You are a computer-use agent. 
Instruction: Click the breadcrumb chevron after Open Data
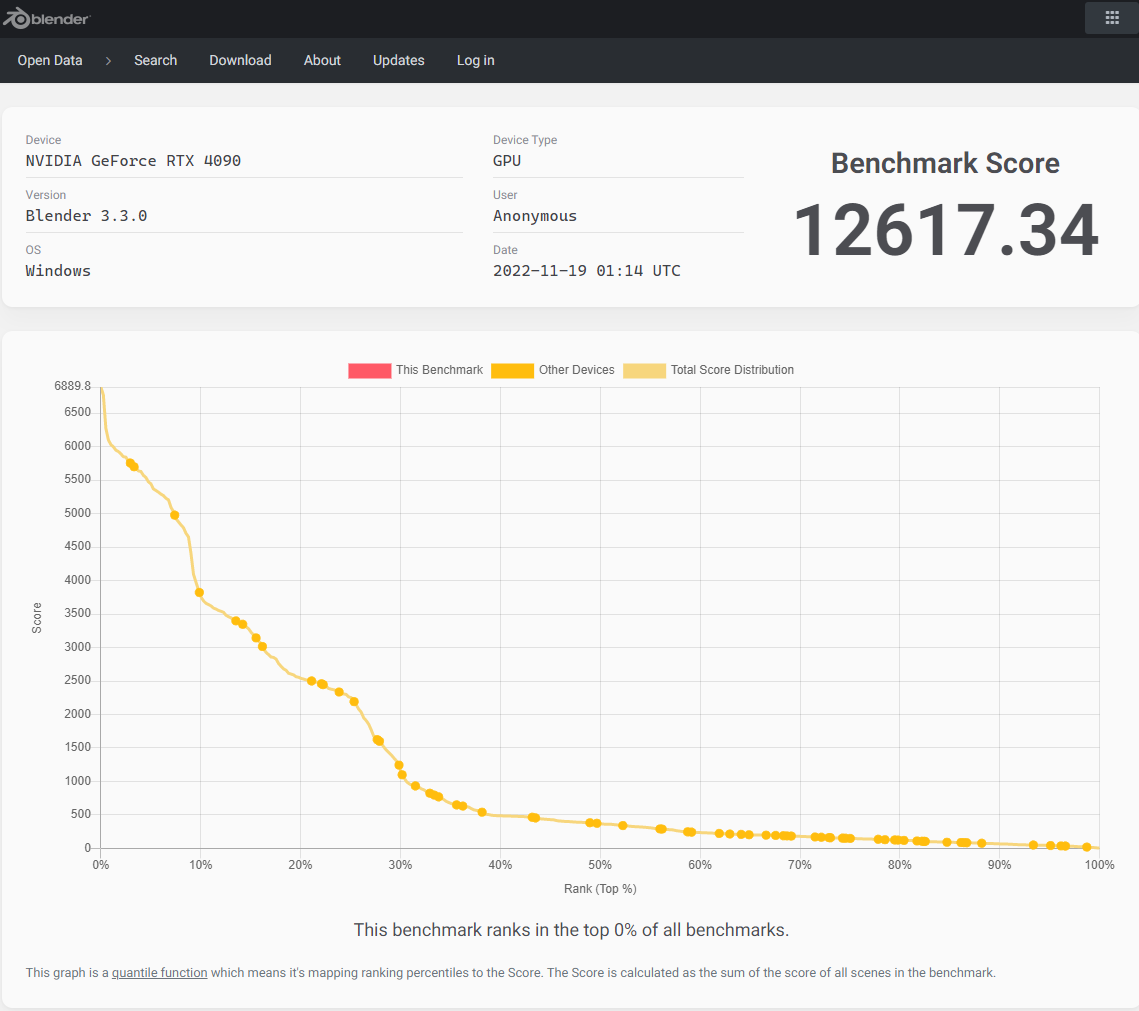[108, 61]
